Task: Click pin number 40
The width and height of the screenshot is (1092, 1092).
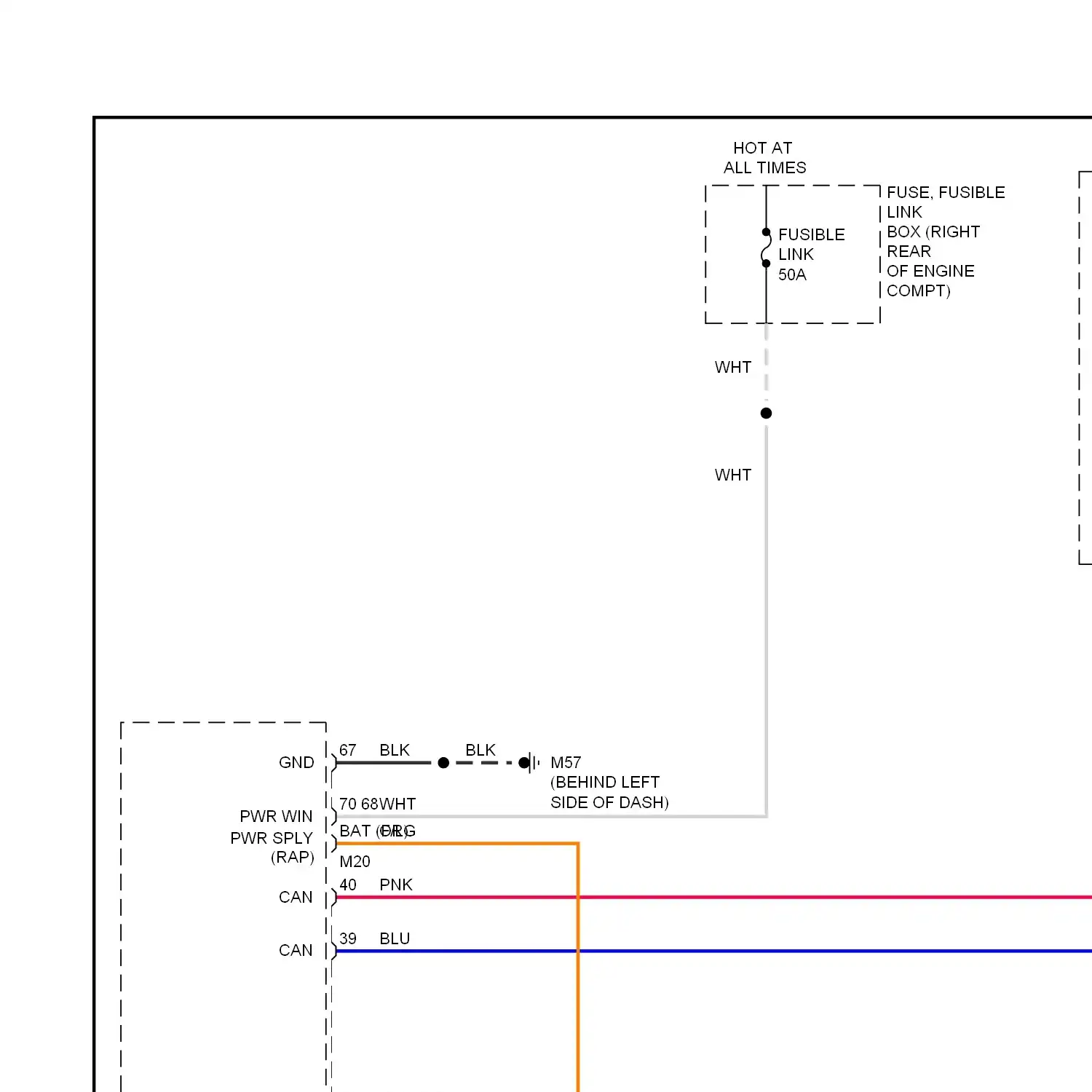Action: pyautogui.click(x=348, y=885)
